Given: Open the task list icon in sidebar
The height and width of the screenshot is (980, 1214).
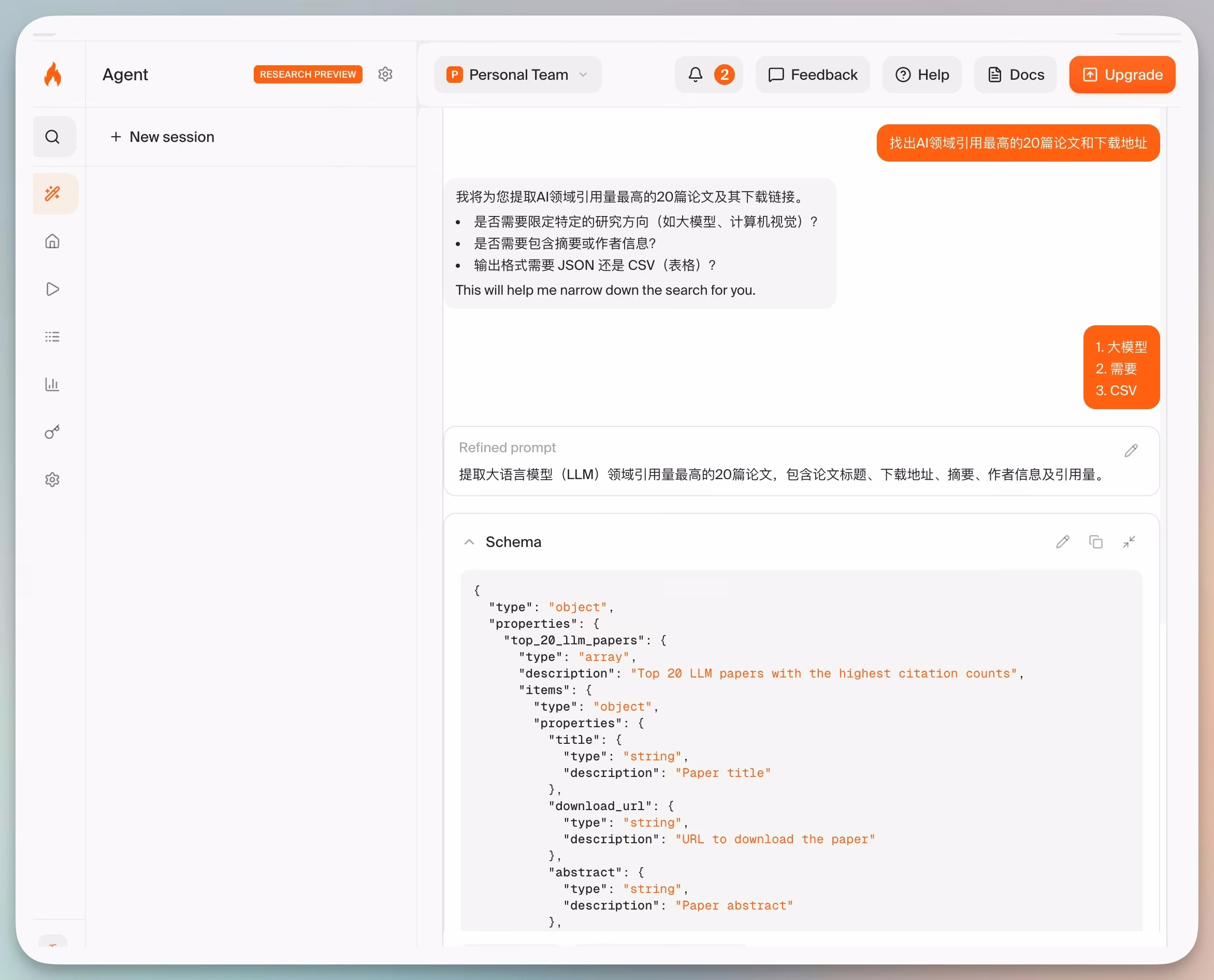Looking at the screenshot, I should pyautogui.click(x=52, y=336).
